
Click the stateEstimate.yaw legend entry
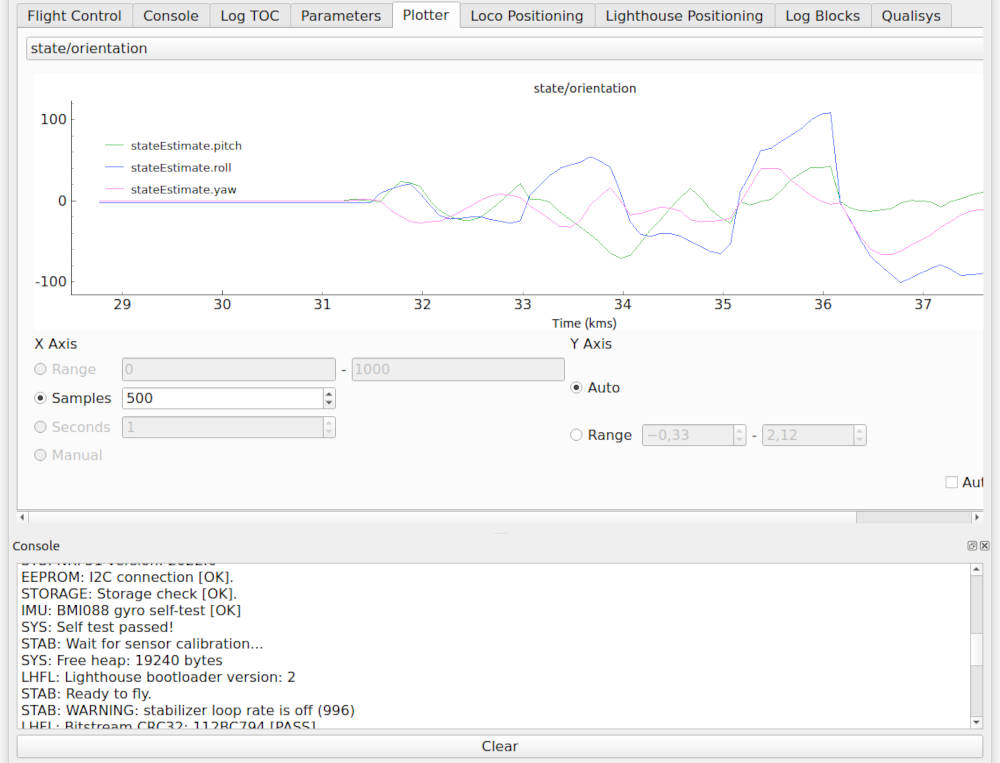click(x=171, y=189)
